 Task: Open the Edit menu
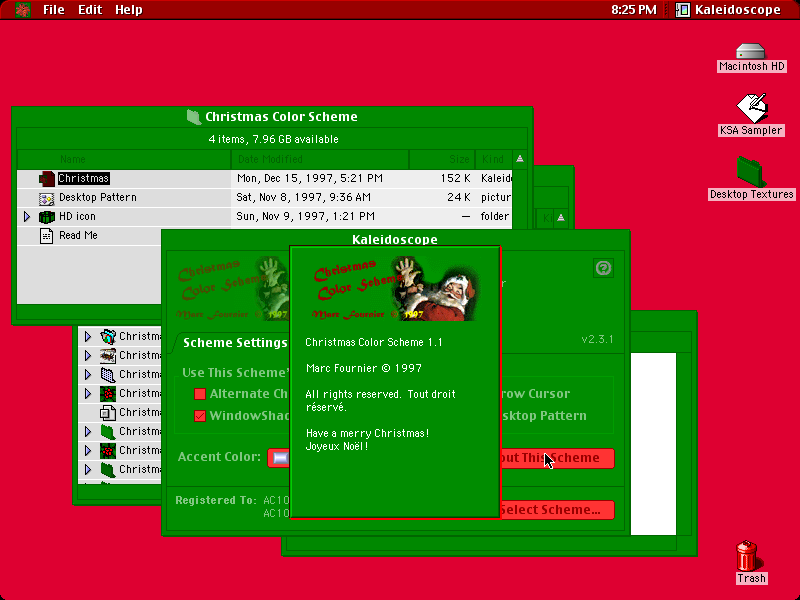click(90, 10)
